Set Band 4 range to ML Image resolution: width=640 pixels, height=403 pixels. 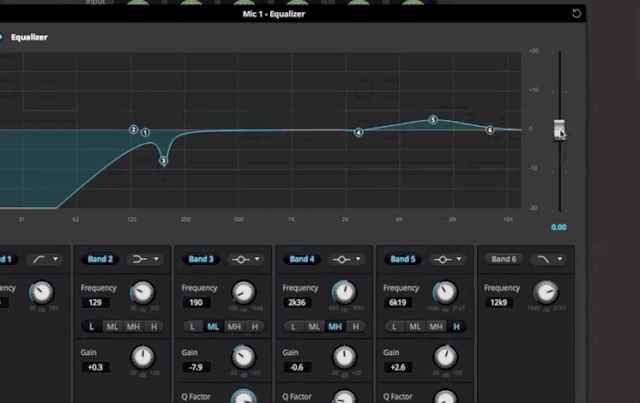pos(314,327)
